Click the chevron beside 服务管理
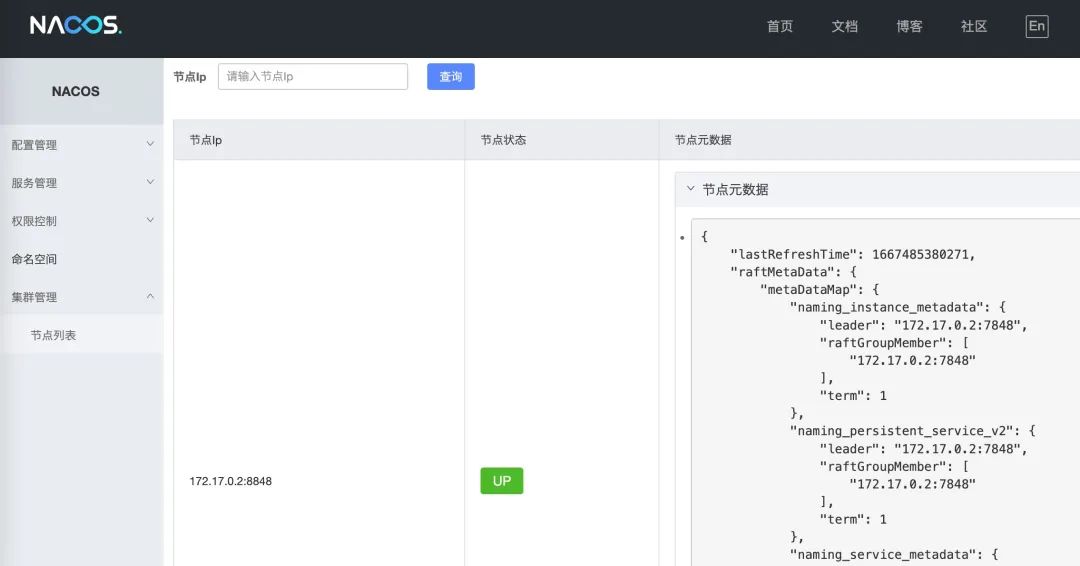This screenshot has width=1080, height=566. (150, 182)
